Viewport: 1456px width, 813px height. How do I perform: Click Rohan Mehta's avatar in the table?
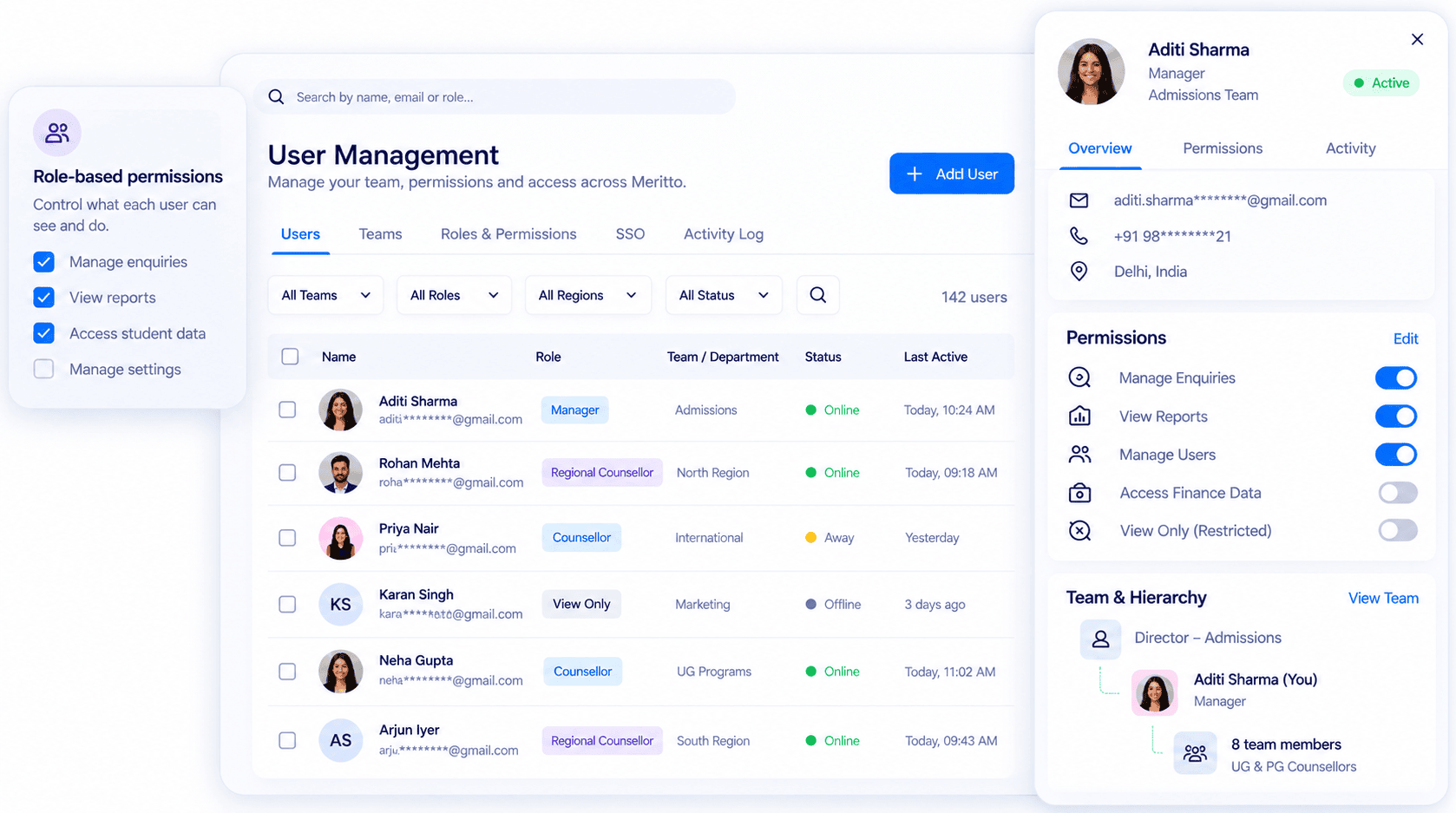[x=340, y=473]
